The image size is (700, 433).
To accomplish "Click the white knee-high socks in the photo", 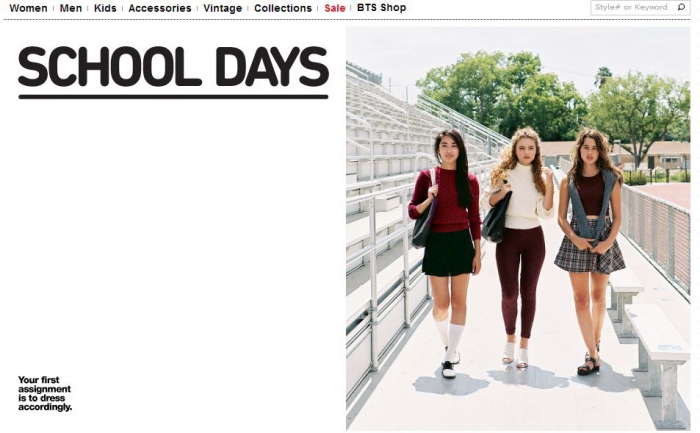I will coord(449,338).
